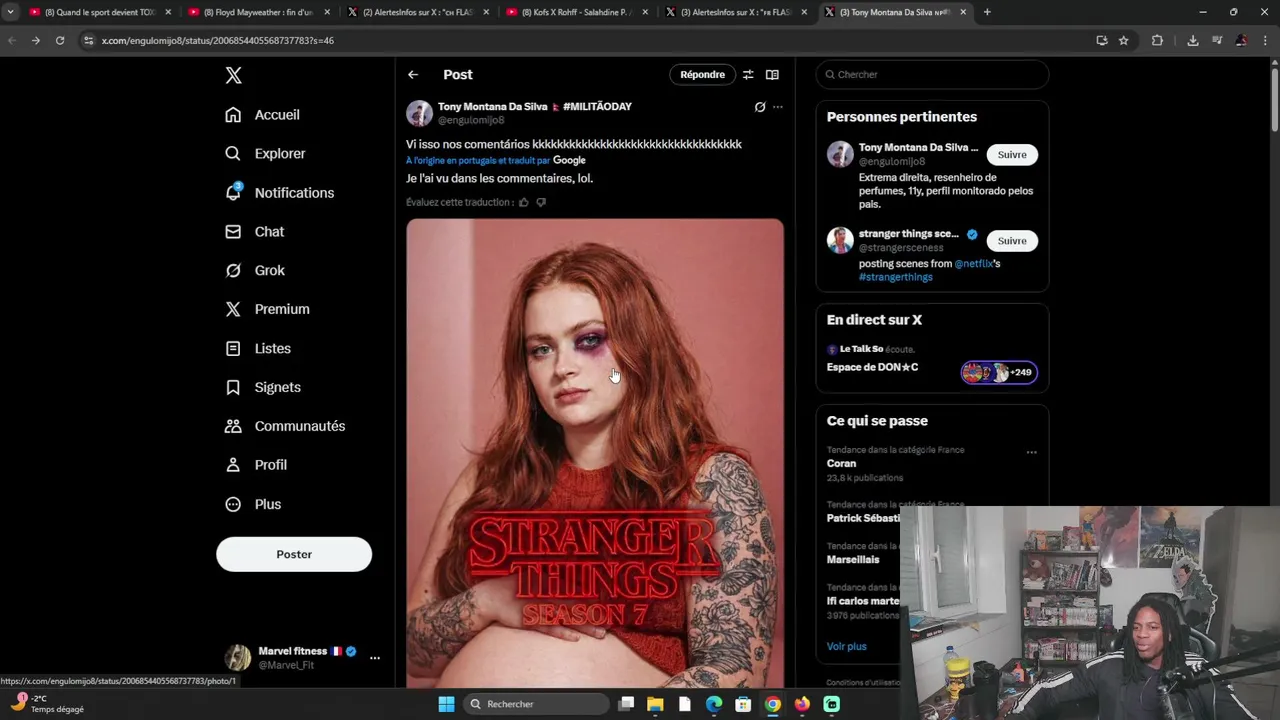This screenshot has width=1280, height=720.
Task: Bookmark this page with the star icon
Action: 1124,40
